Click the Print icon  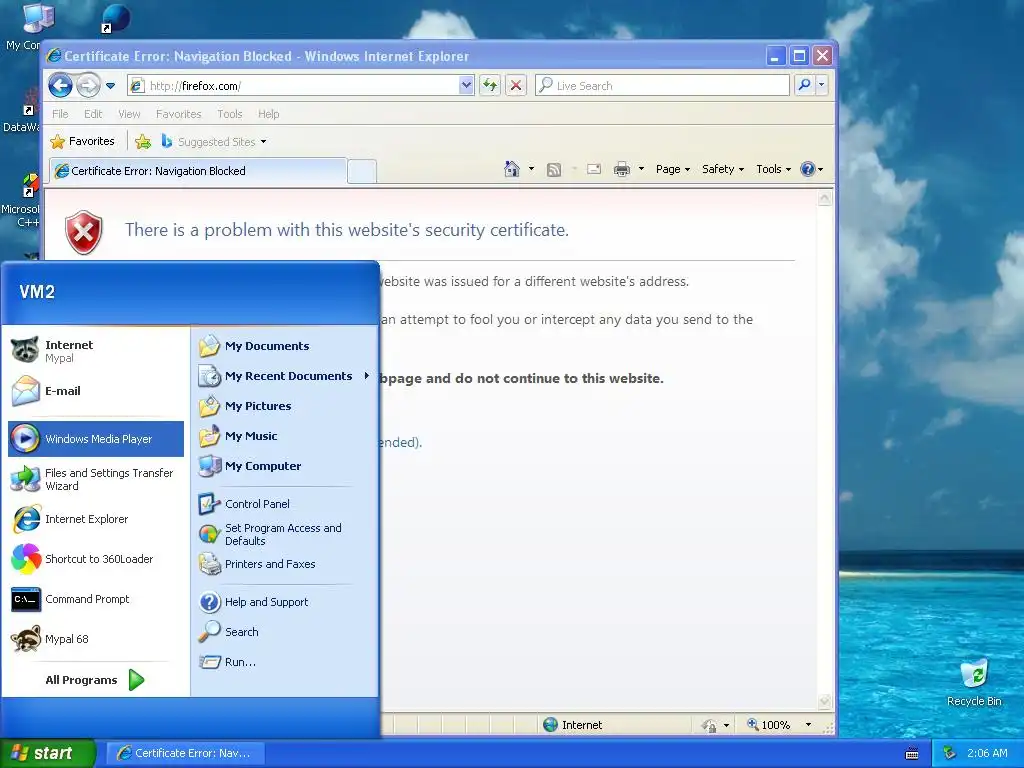(x=622, y=170)
